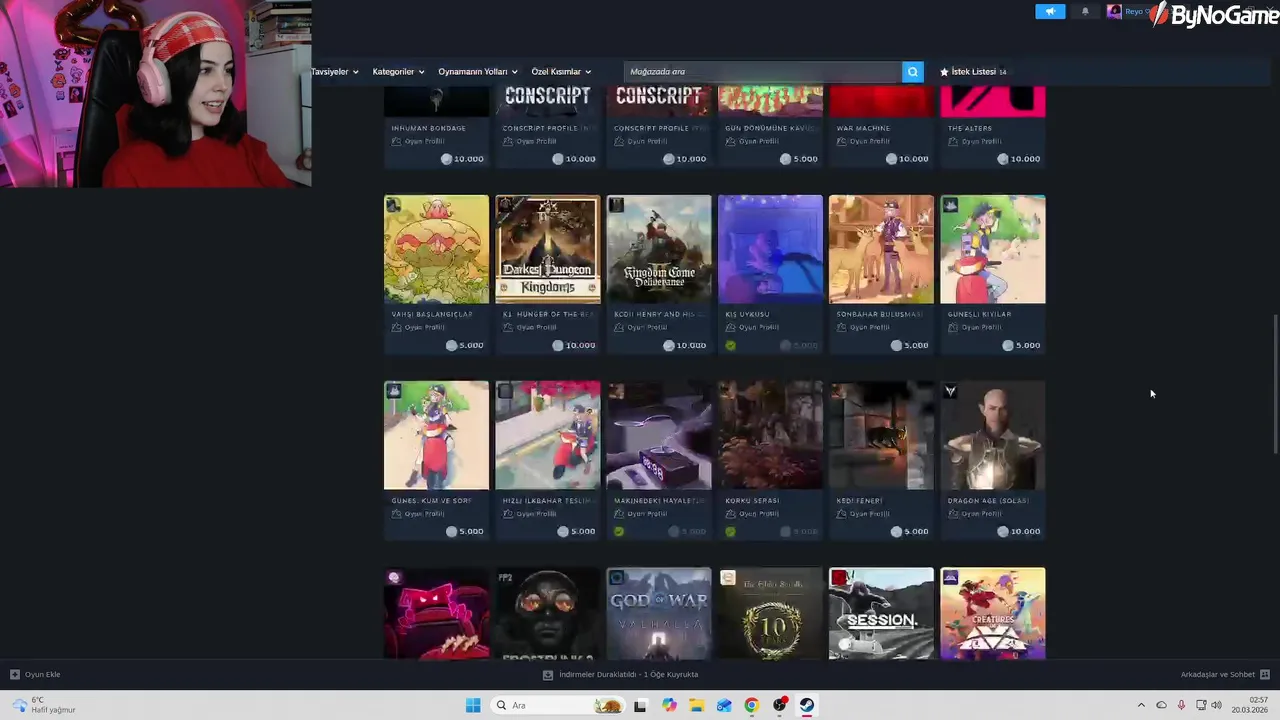Open the God of War Valhalla thumbnail
Screen dimensions: 1280x720
[x=659, y=613]
